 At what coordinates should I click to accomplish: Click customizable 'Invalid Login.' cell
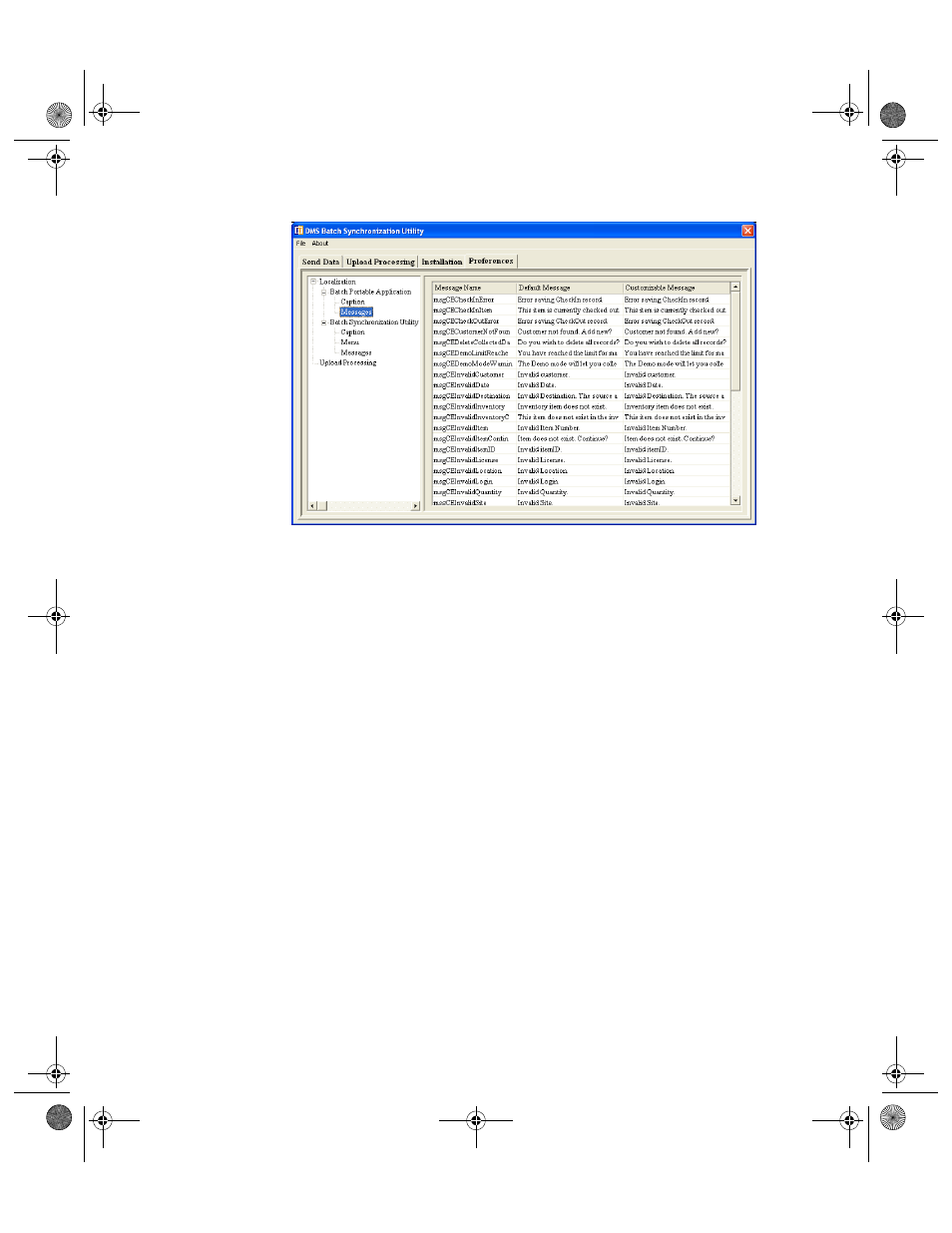tap(677, 481)
